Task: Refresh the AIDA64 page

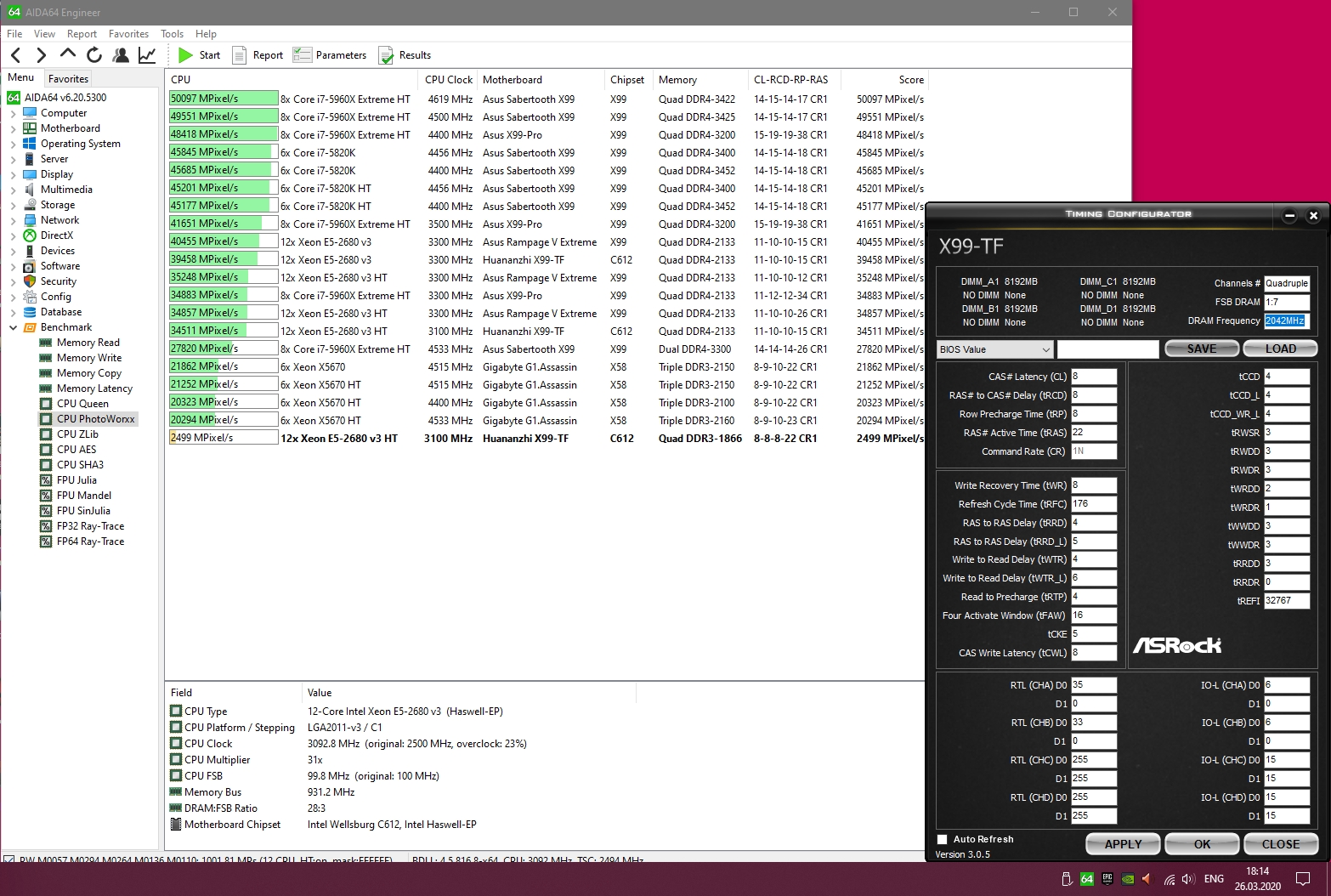Action: 94,55
